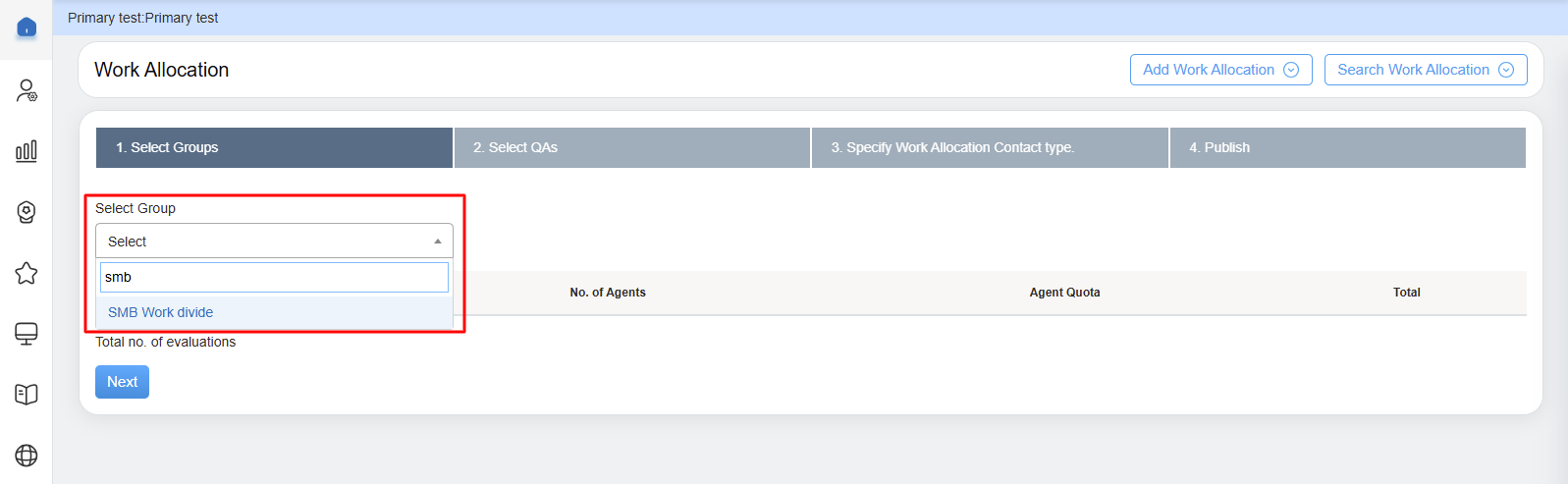
Task: Go to step 2 Select QAs
Action: (631, 147)
